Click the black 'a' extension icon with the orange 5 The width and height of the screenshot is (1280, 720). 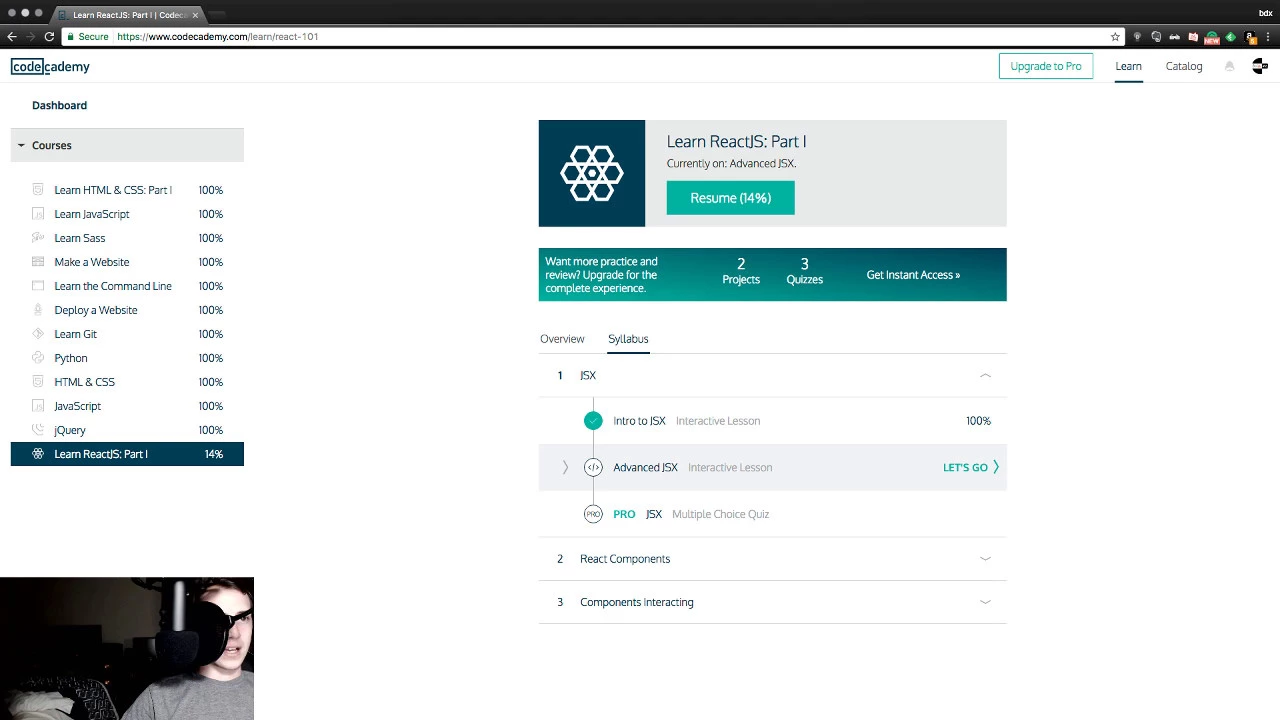pos(1250,37)
